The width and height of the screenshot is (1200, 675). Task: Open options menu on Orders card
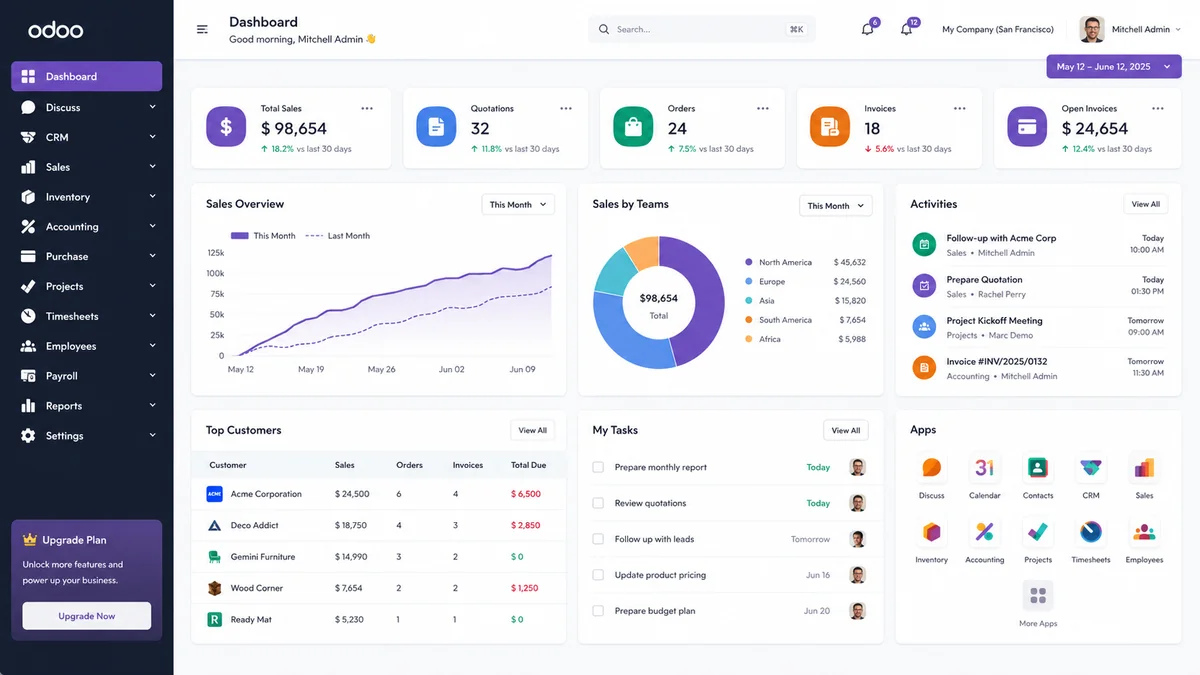click(763, 108)
